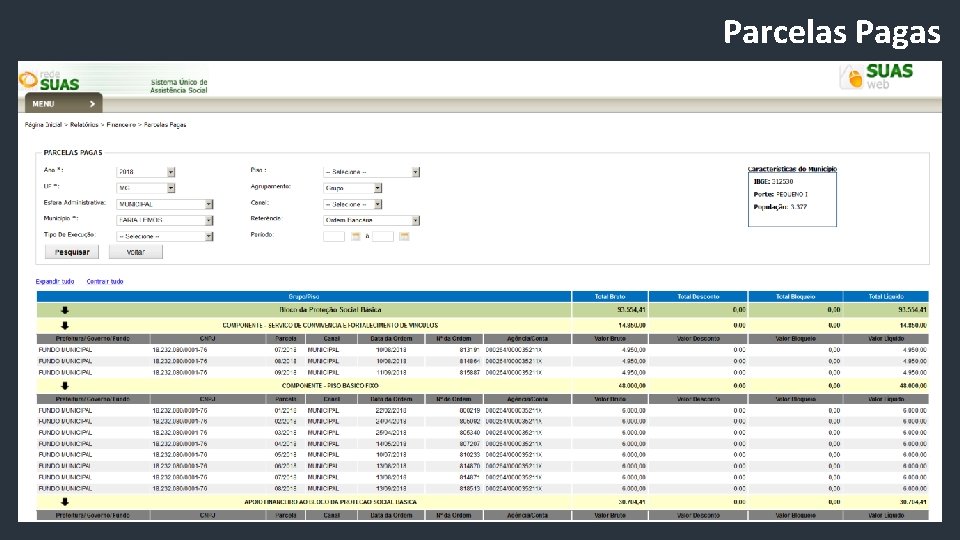
Task: Click the População value in município box
Action: (798, 208)
